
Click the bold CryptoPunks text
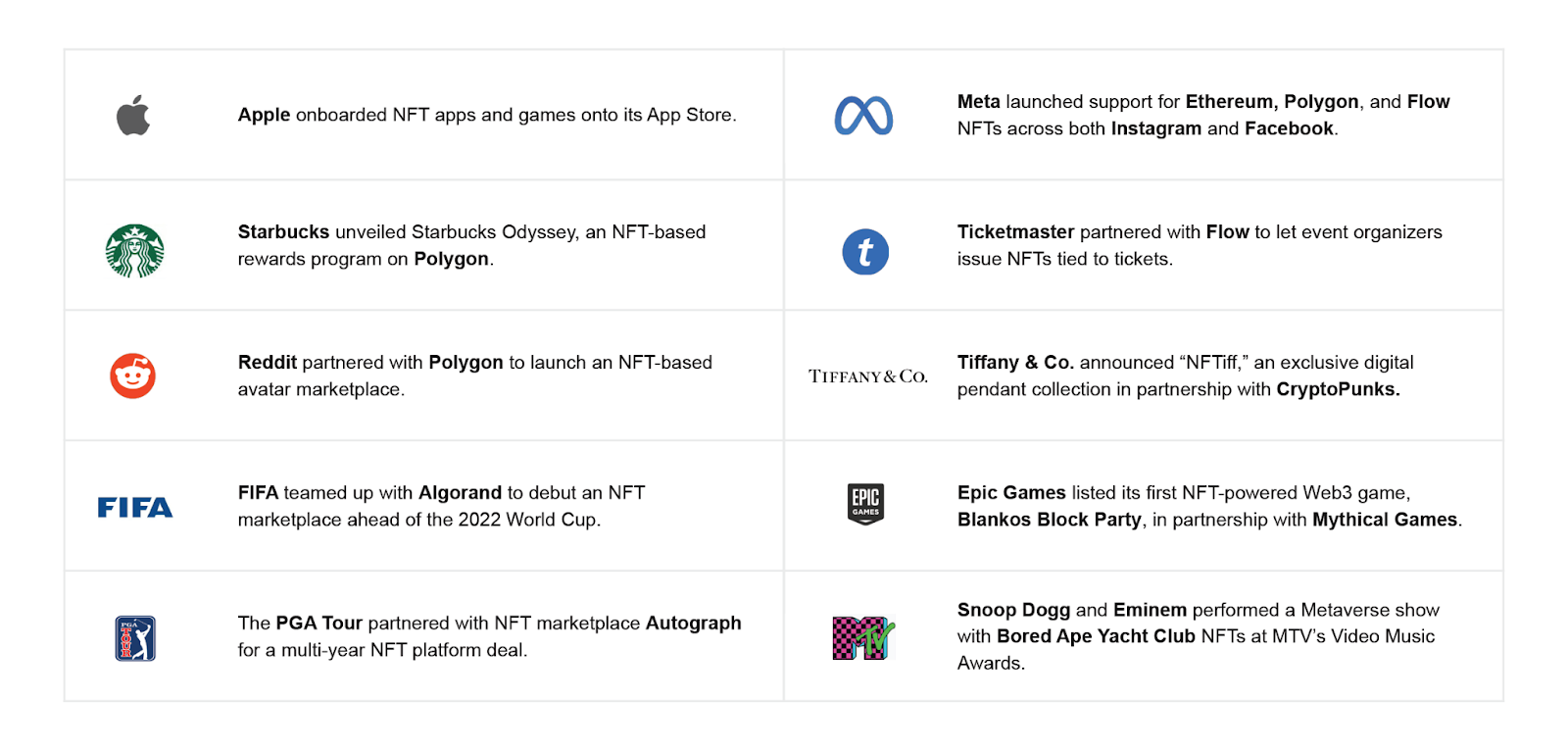coord(1338,389)
